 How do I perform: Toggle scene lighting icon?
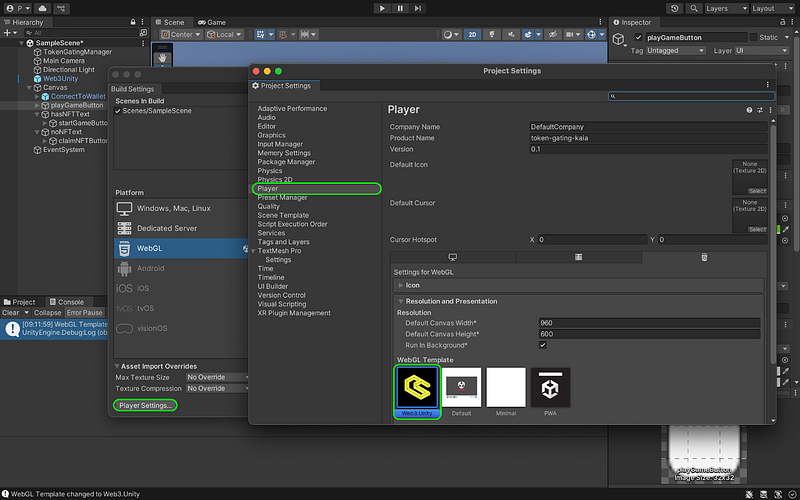(492, 35)
